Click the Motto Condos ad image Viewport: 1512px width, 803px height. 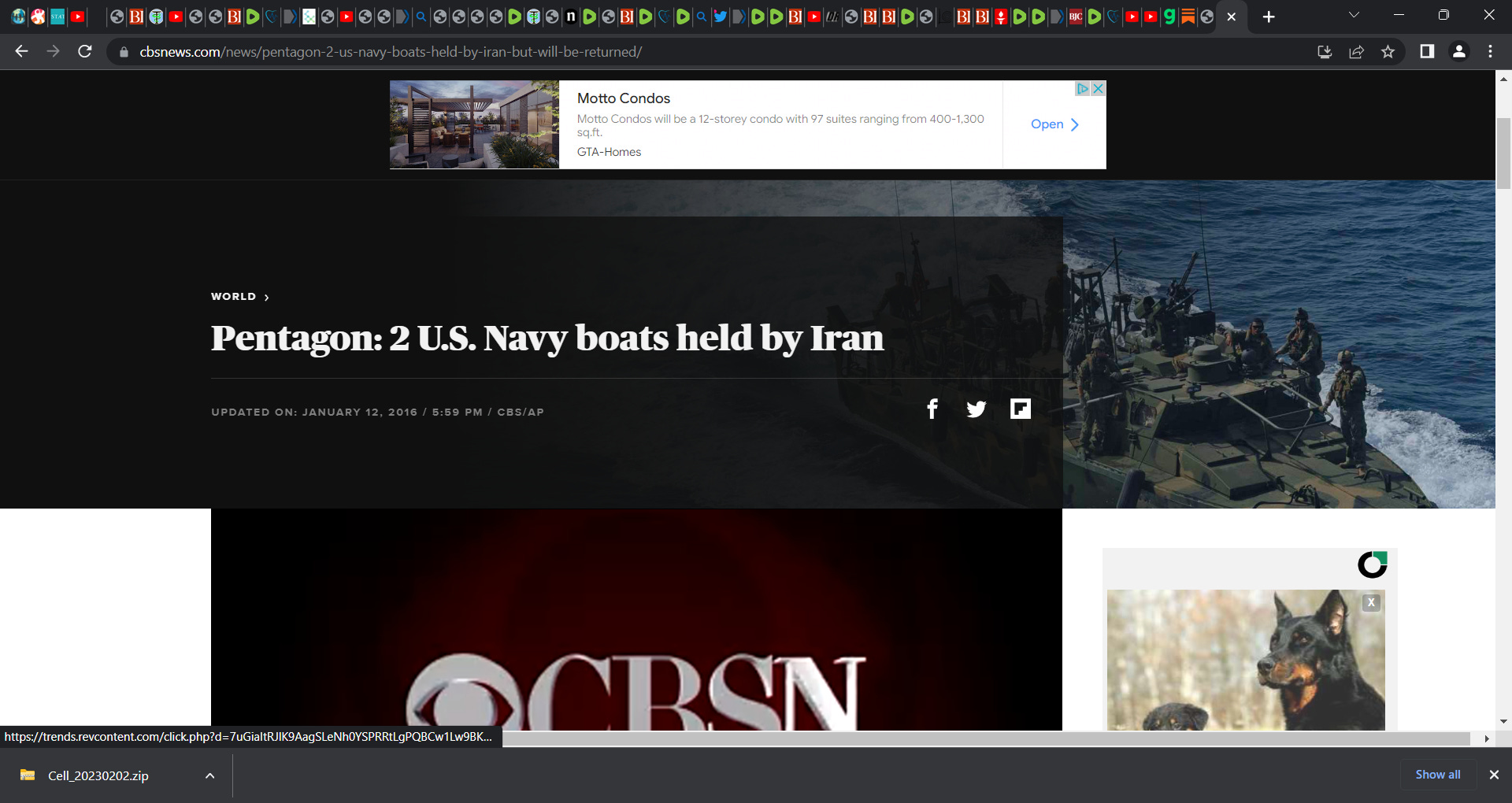coord(474,124)
